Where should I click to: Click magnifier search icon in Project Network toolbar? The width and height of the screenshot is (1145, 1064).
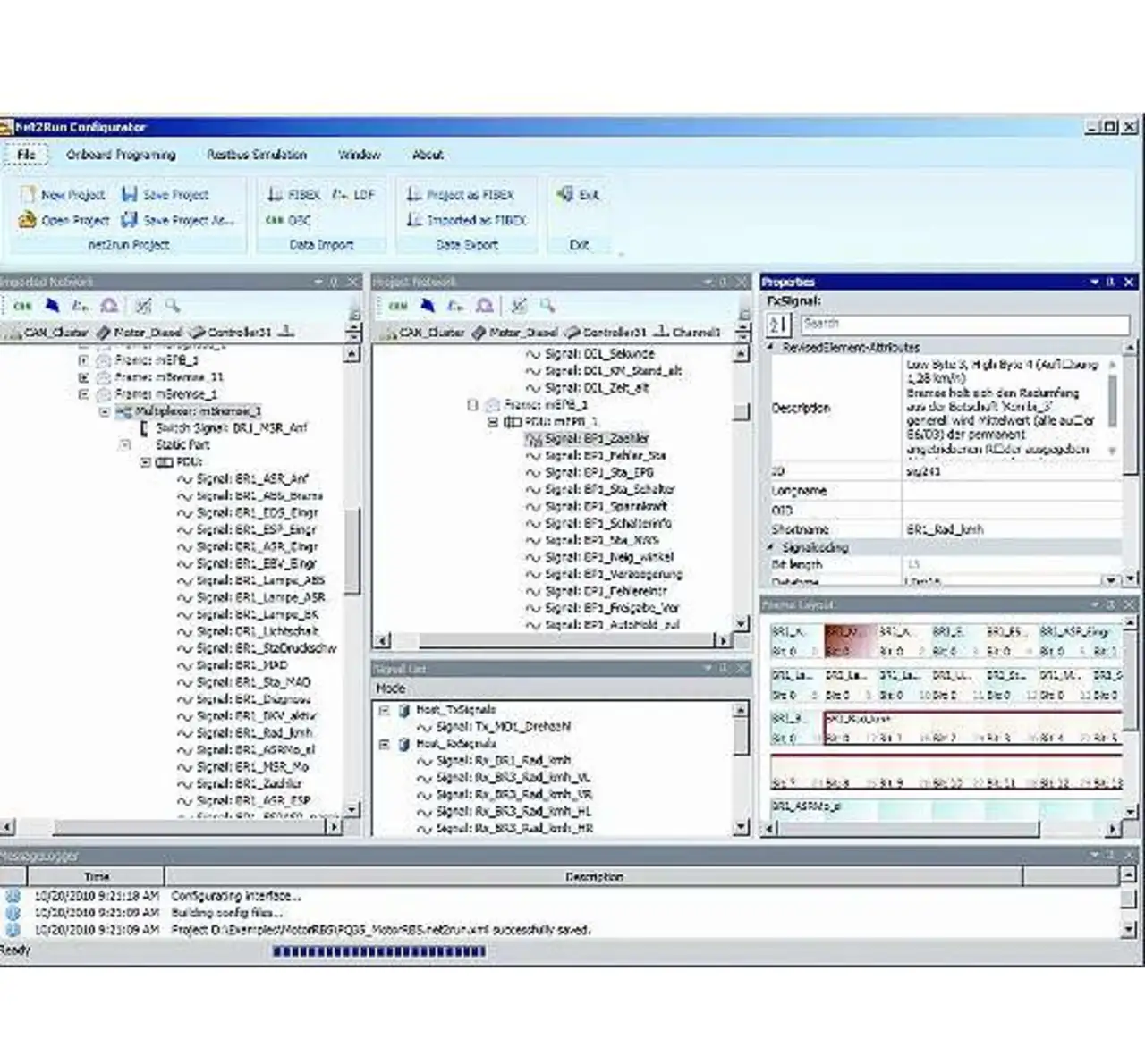click(x=547, y=306)
